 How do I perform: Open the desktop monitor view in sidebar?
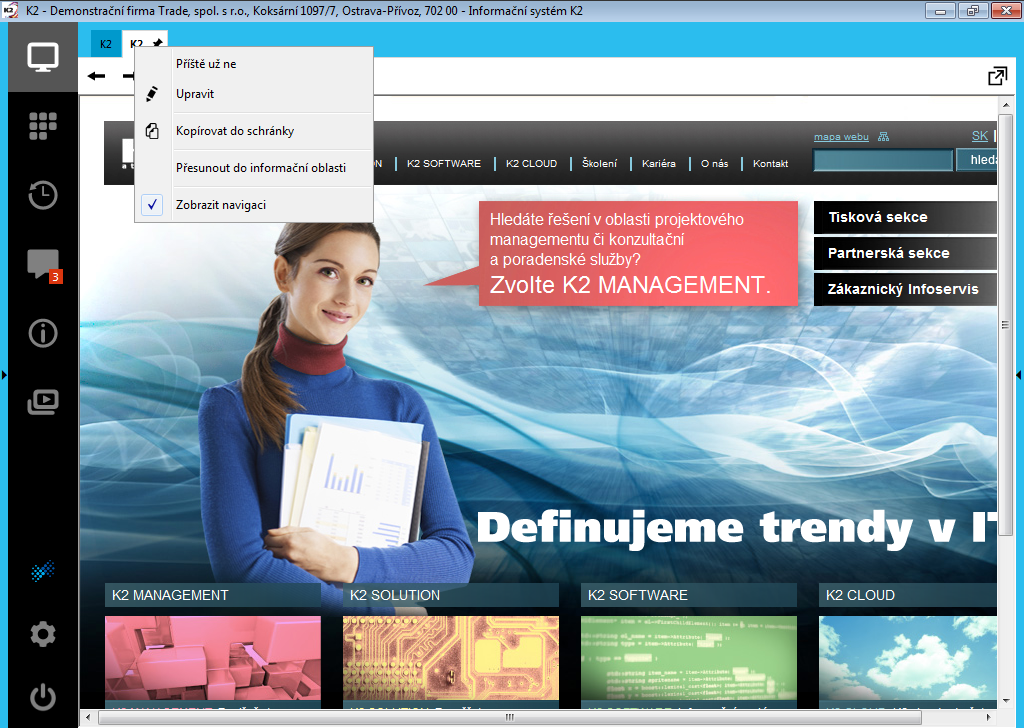(x=42, y=57)
